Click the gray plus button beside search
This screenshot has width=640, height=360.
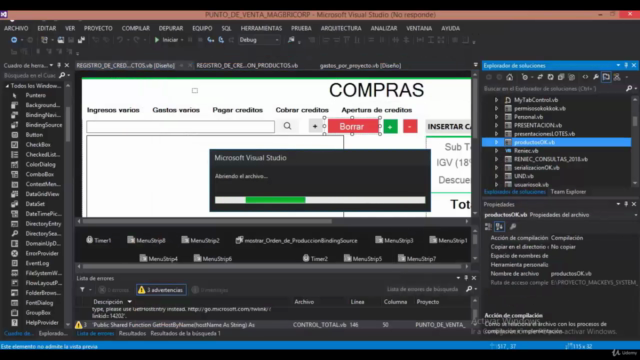click(315, 127)
